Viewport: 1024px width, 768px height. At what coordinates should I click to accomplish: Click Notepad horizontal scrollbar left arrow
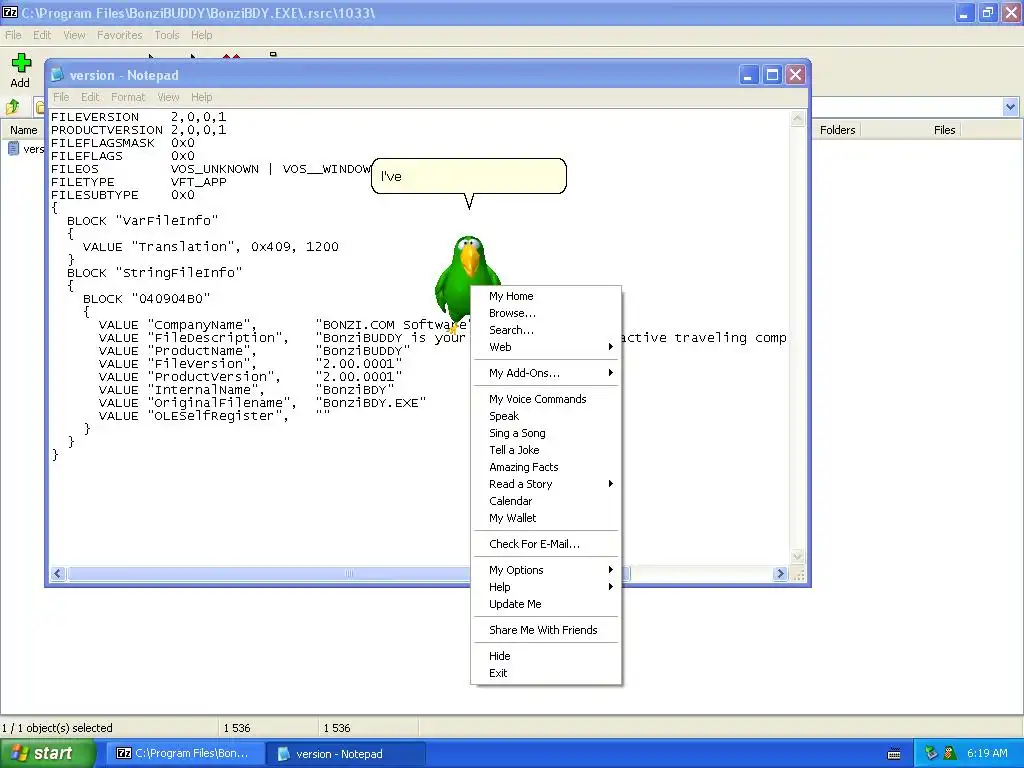pyautogui.click(x=57, y=573)
